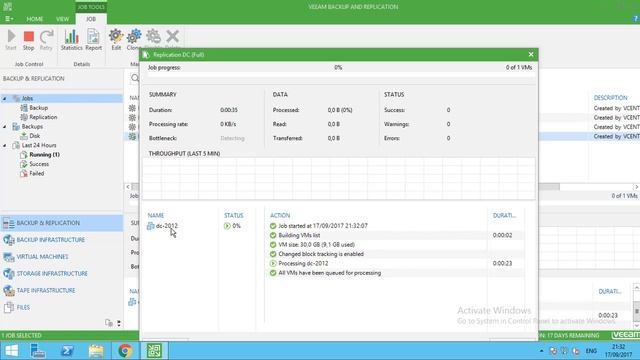Click the main window horizontal scrollbar thumb
The width and height of the screenshot is (640, 360).
click(x=549, y=187)
